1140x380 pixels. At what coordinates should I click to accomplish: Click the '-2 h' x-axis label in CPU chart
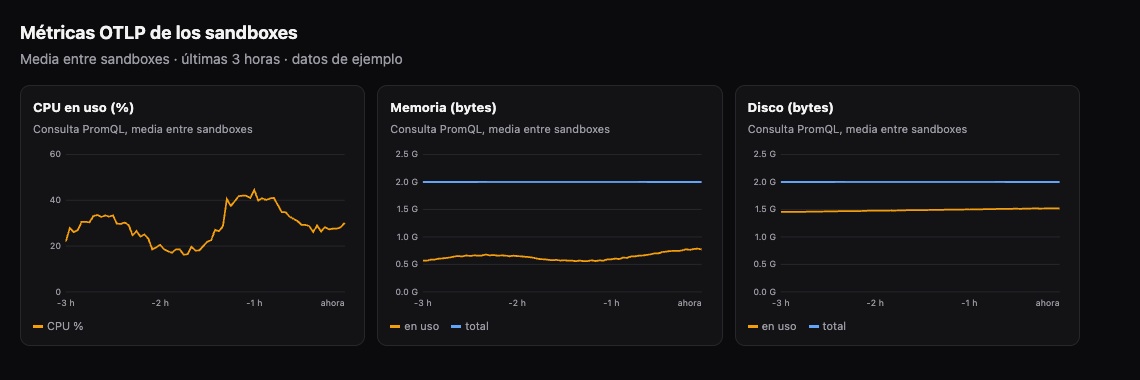point(160,303)
